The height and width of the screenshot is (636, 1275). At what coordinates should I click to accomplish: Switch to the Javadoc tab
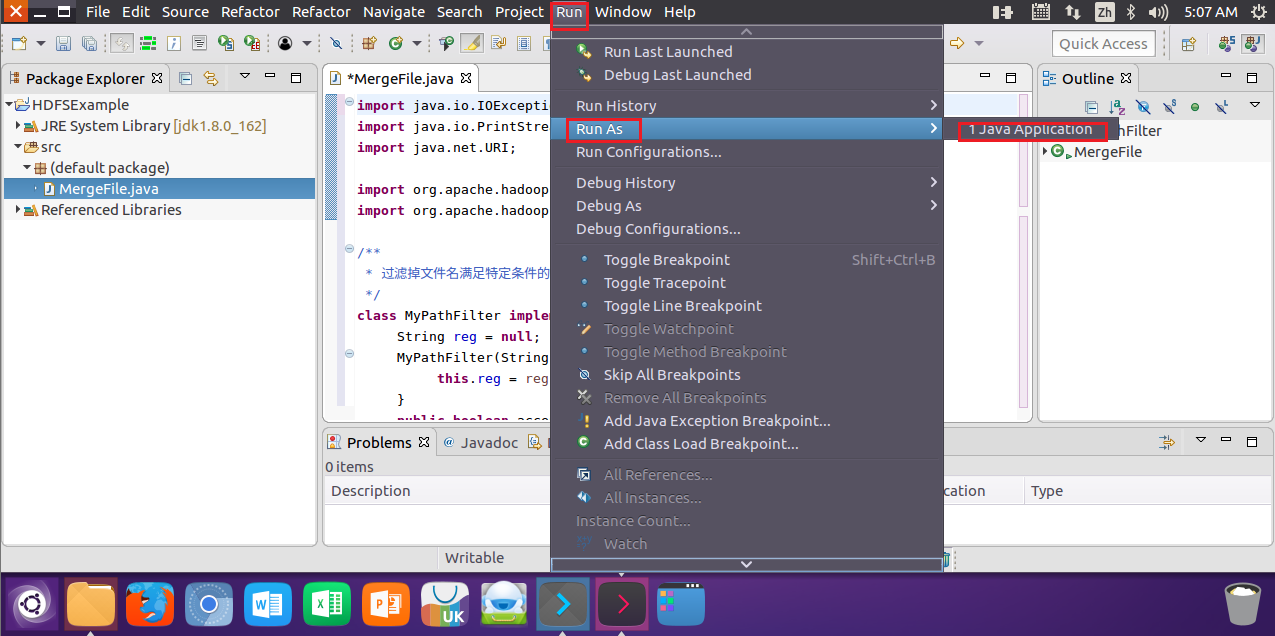point(480,442)
